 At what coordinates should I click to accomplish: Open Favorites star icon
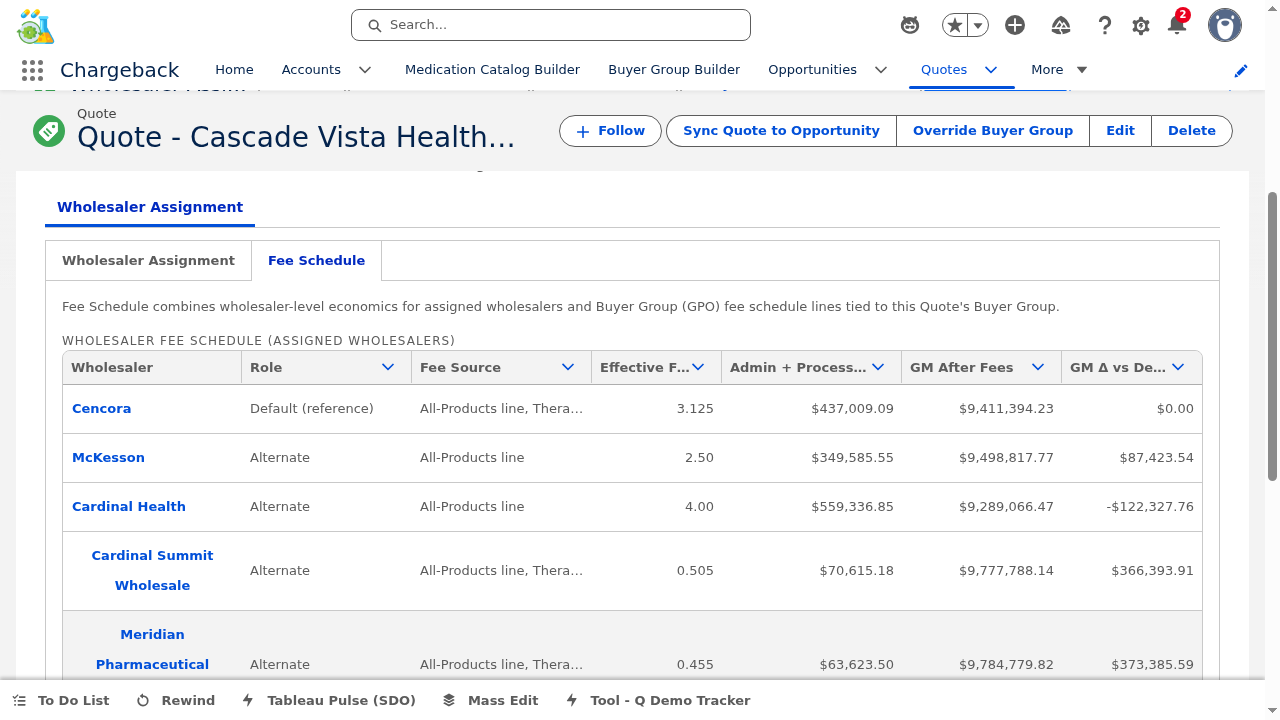[x=955, y=25]
